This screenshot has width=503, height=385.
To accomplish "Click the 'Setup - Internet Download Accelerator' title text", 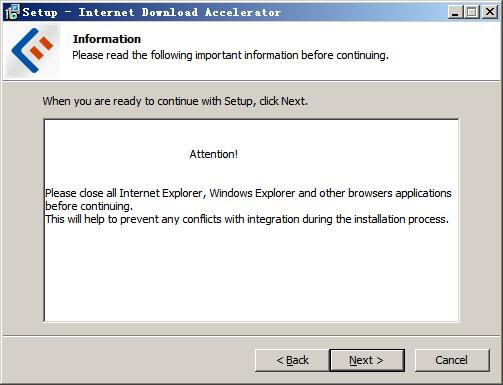I will [x=152, y=12].
